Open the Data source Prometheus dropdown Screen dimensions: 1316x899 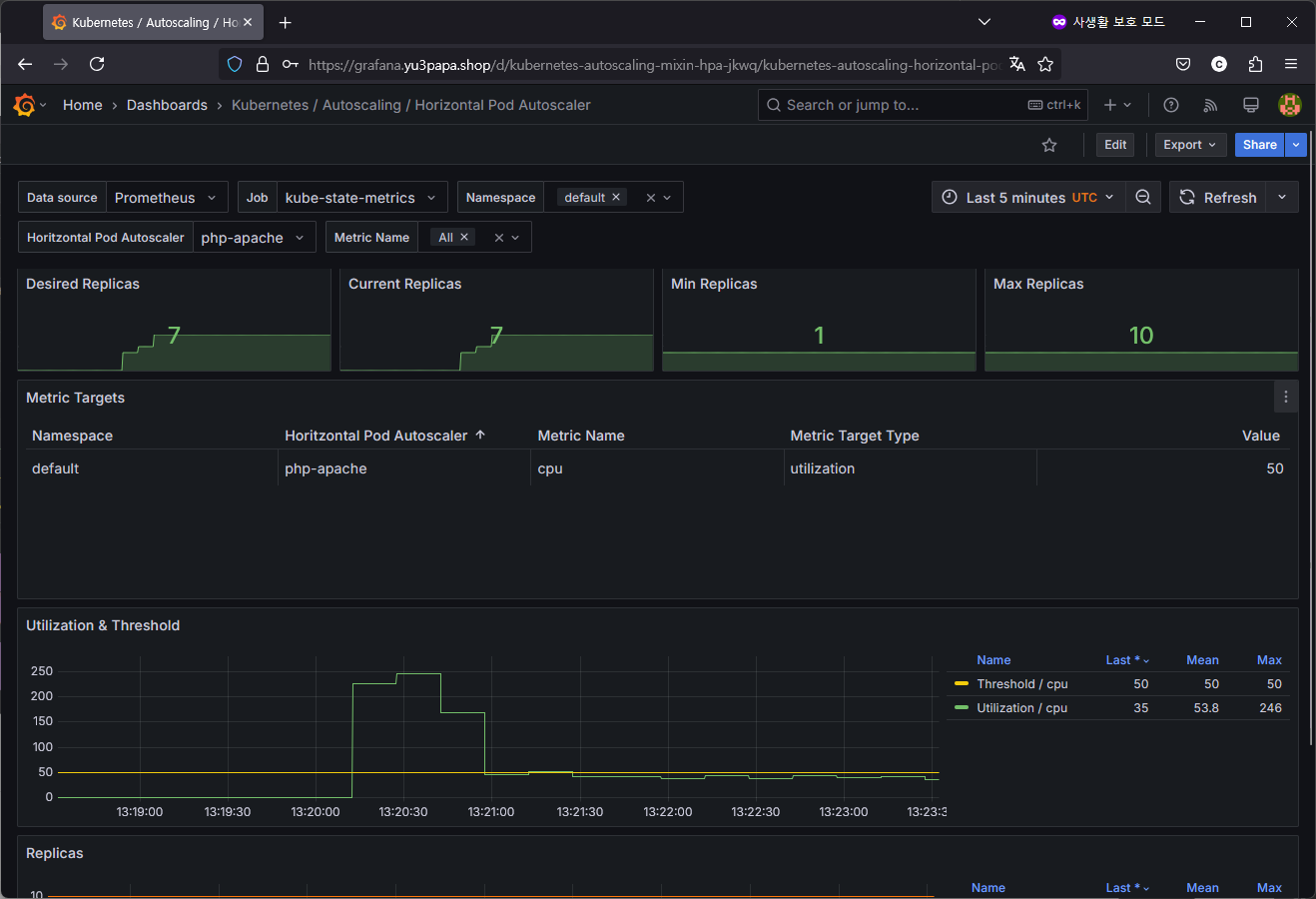167,198
